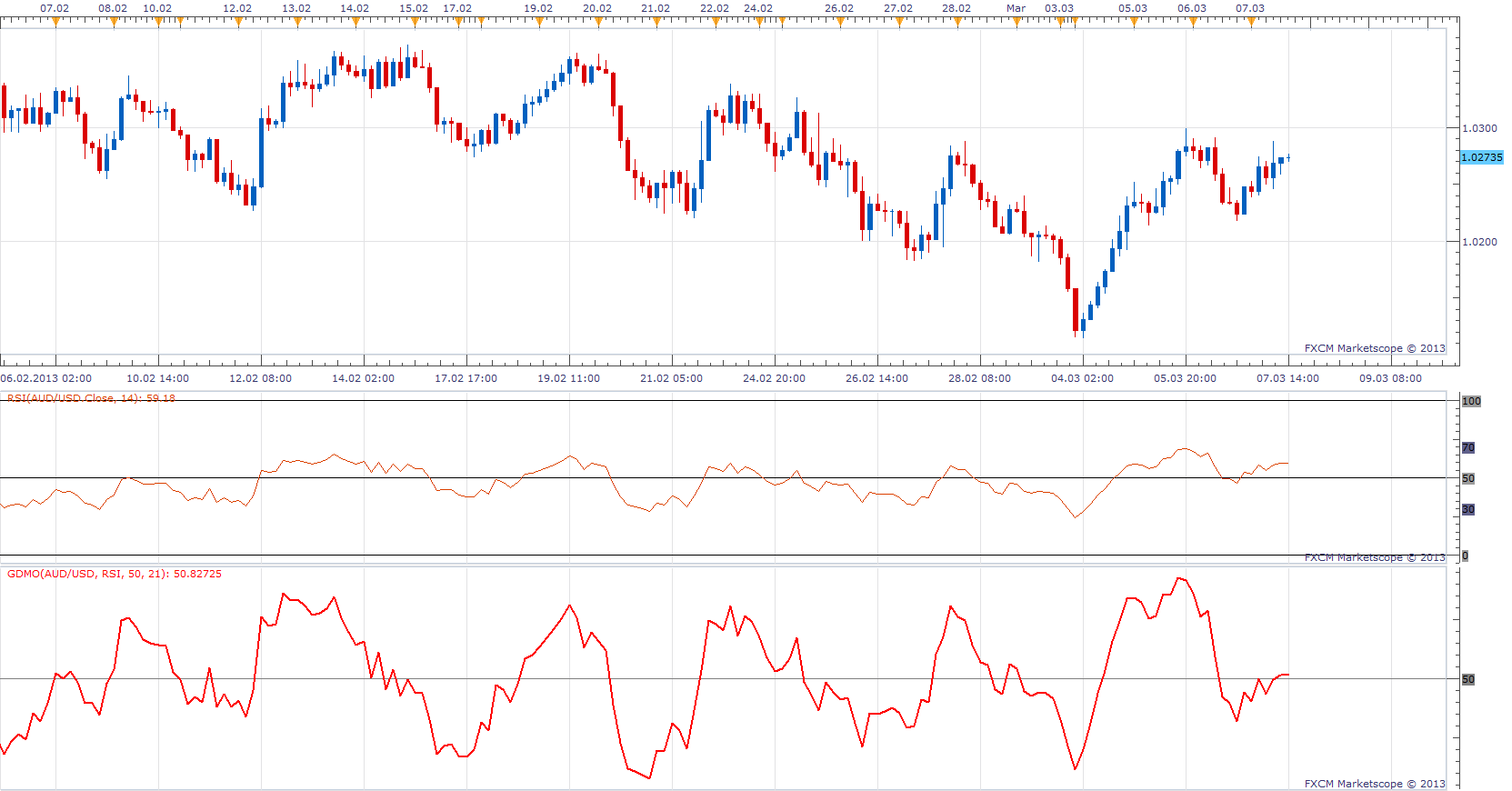The height and width of the screenshot is (791, 1512).
Task: Select the orange marker below 15.02
Action: [415, 23]
